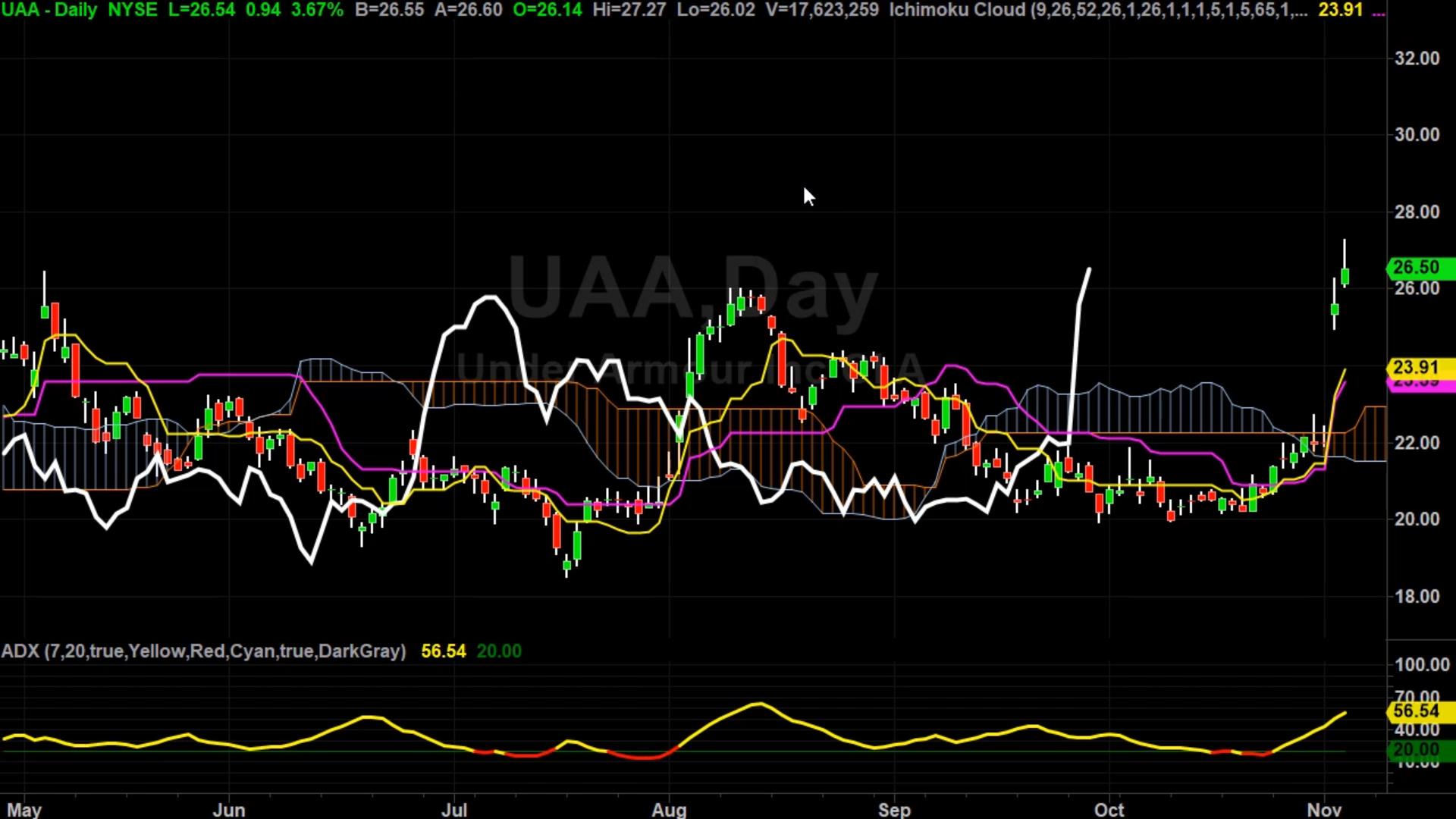This screenshot has width=1456, height=819.
Task: Click the green 20.00 ADX axis marker
Action: 1420,750
